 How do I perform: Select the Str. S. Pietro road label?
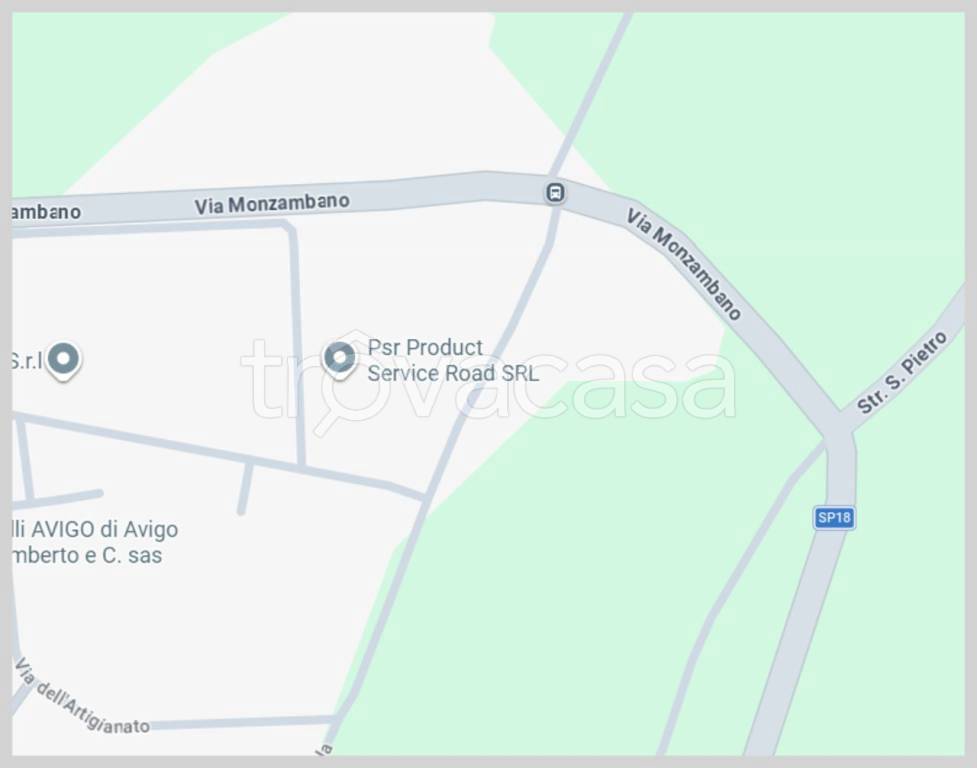[902, 372]
